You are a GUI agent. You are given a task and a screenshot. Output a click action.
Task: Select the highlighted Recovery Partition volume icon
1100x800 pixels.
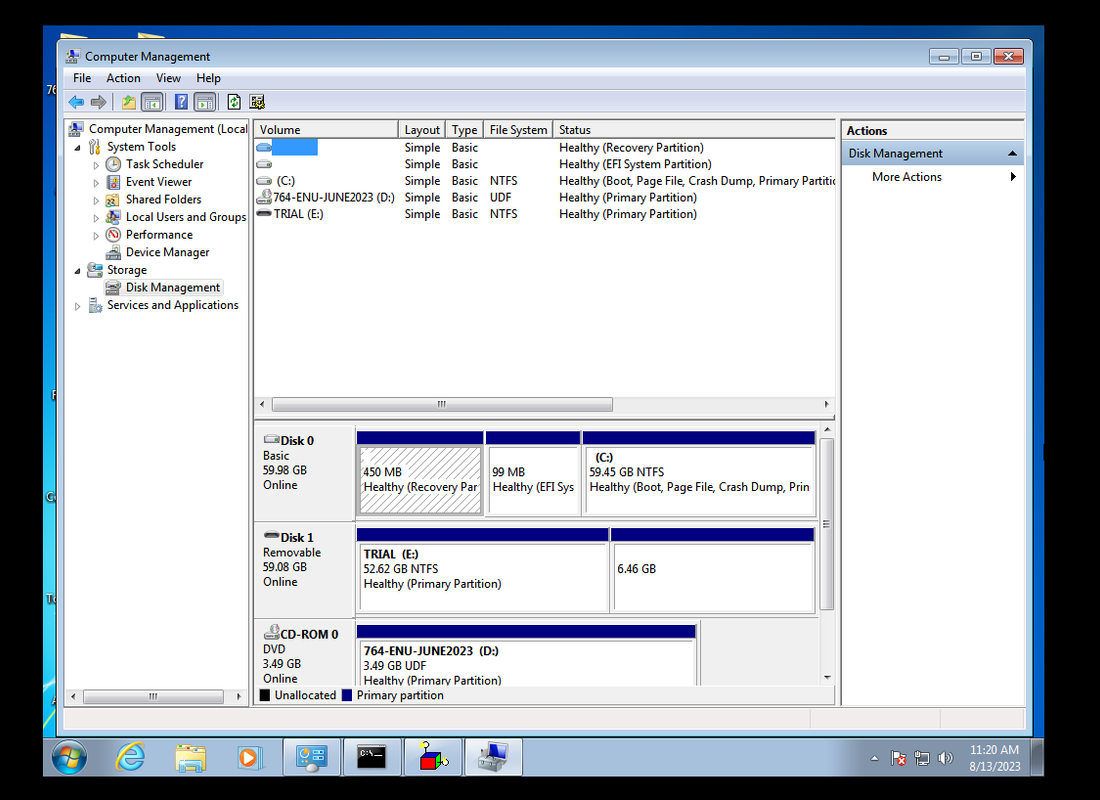[264, 147]
